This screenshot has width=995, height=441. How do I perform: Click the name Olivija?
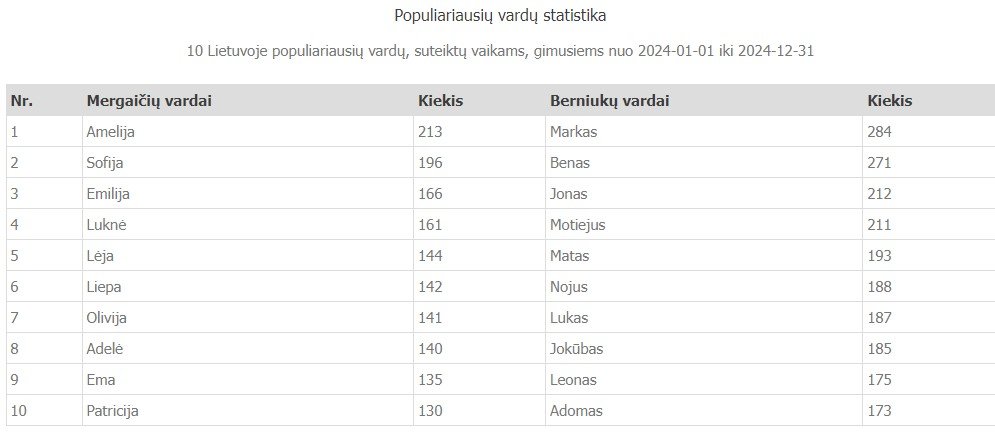click(107, 318)
